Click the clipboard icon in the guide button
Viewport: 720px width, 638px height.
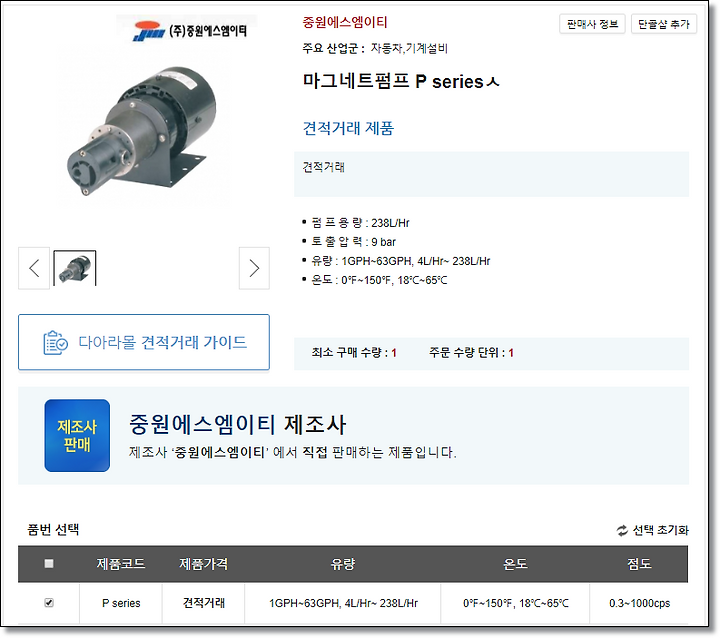click(x=55, y=343)
